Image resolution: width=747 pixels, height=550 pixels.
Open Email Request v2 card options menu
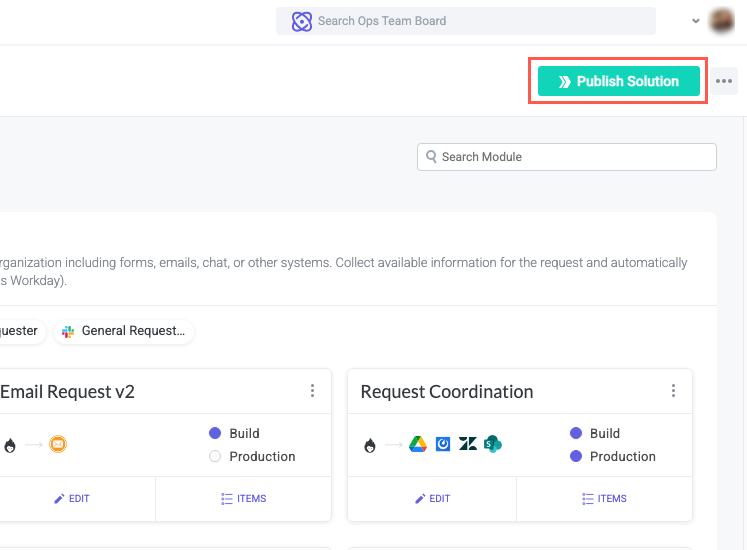pyautogui.click(x=313, y=391)
